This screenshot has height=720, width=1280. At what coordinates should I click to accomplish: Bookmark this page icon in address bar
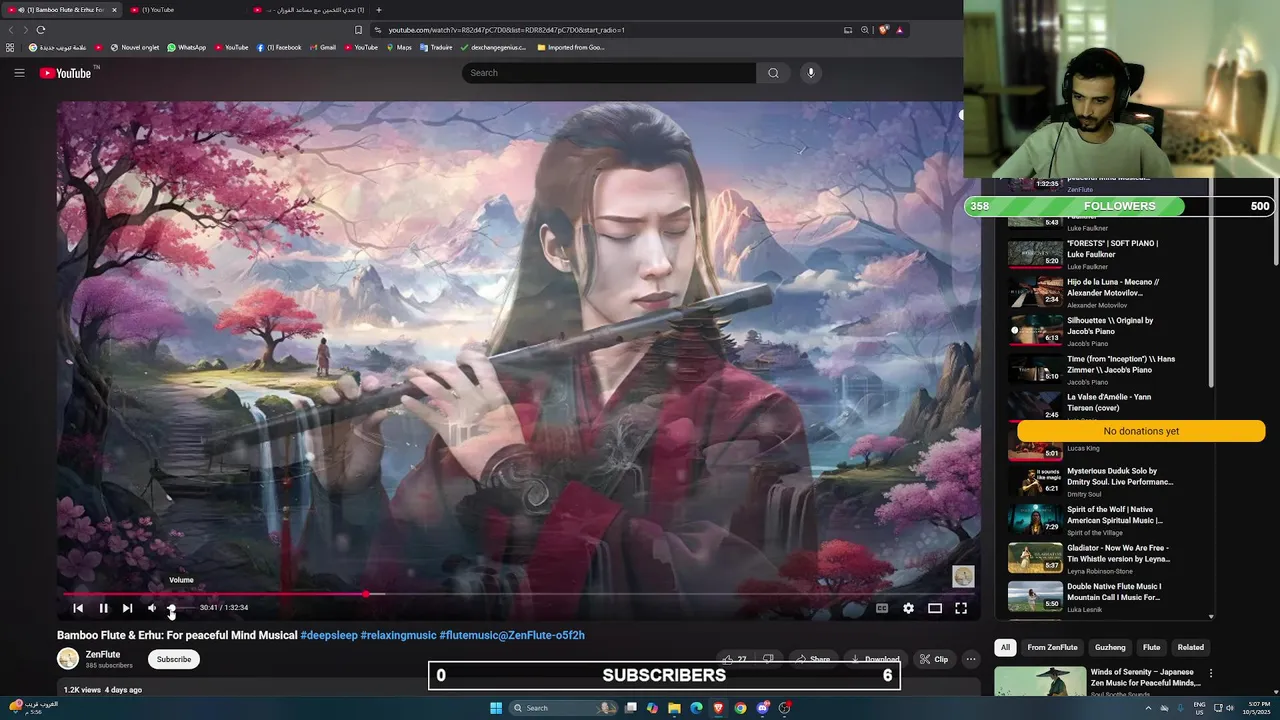[x=358, y=30]
